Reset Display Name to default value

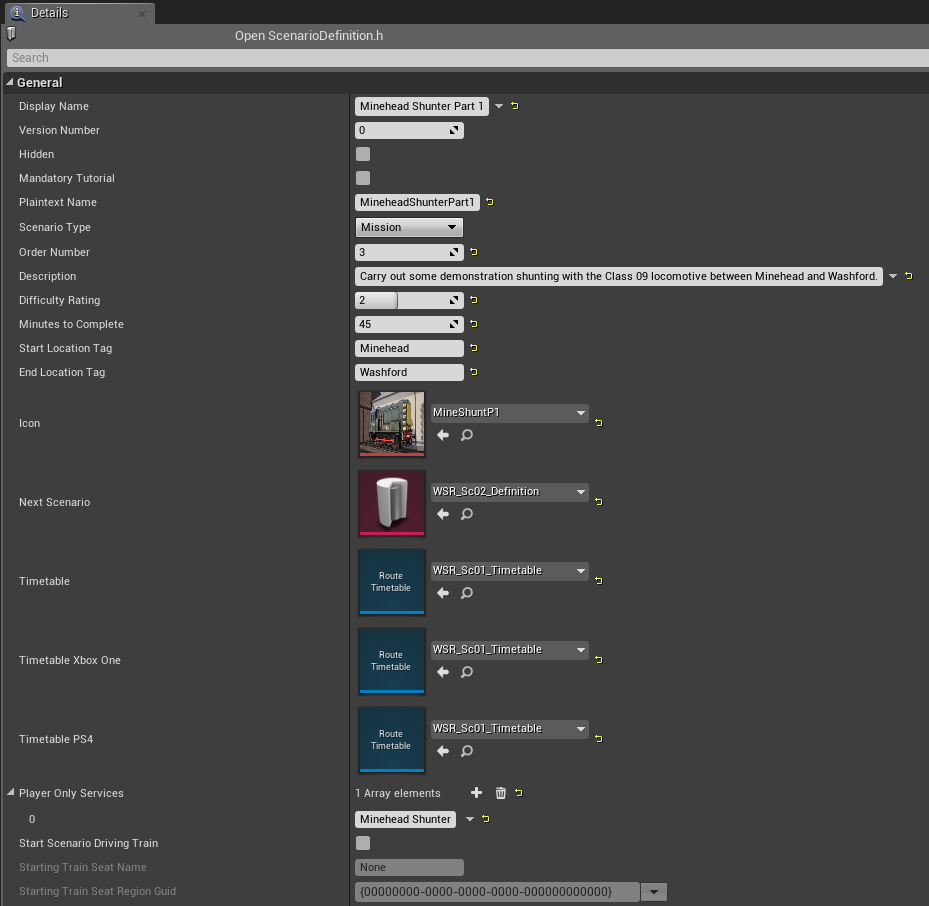[x=515, y=106]
